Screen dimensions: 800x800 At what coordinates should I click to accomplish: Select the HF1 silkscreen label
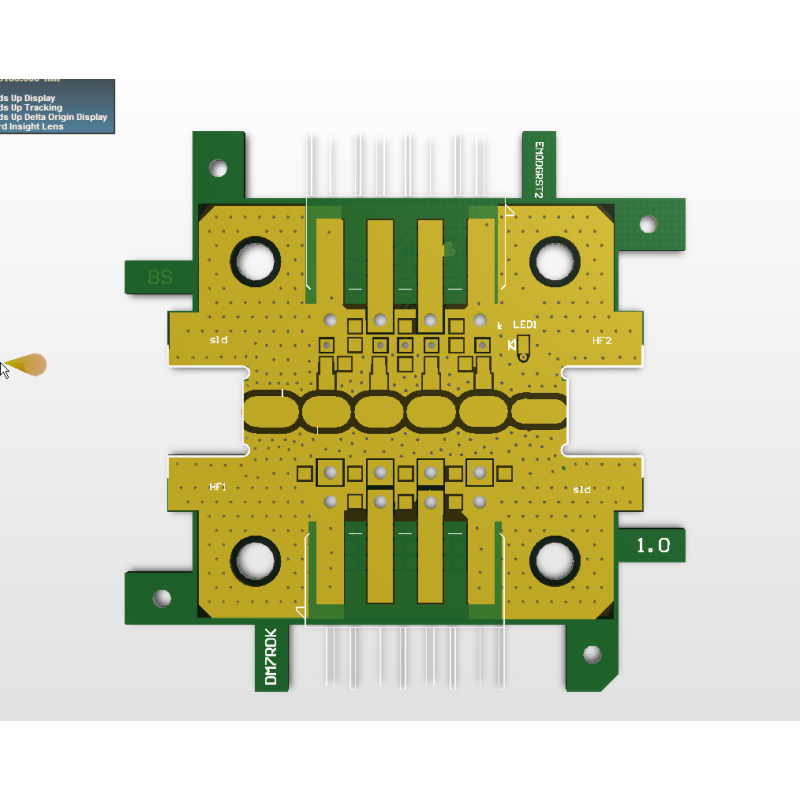click(218, 487)
